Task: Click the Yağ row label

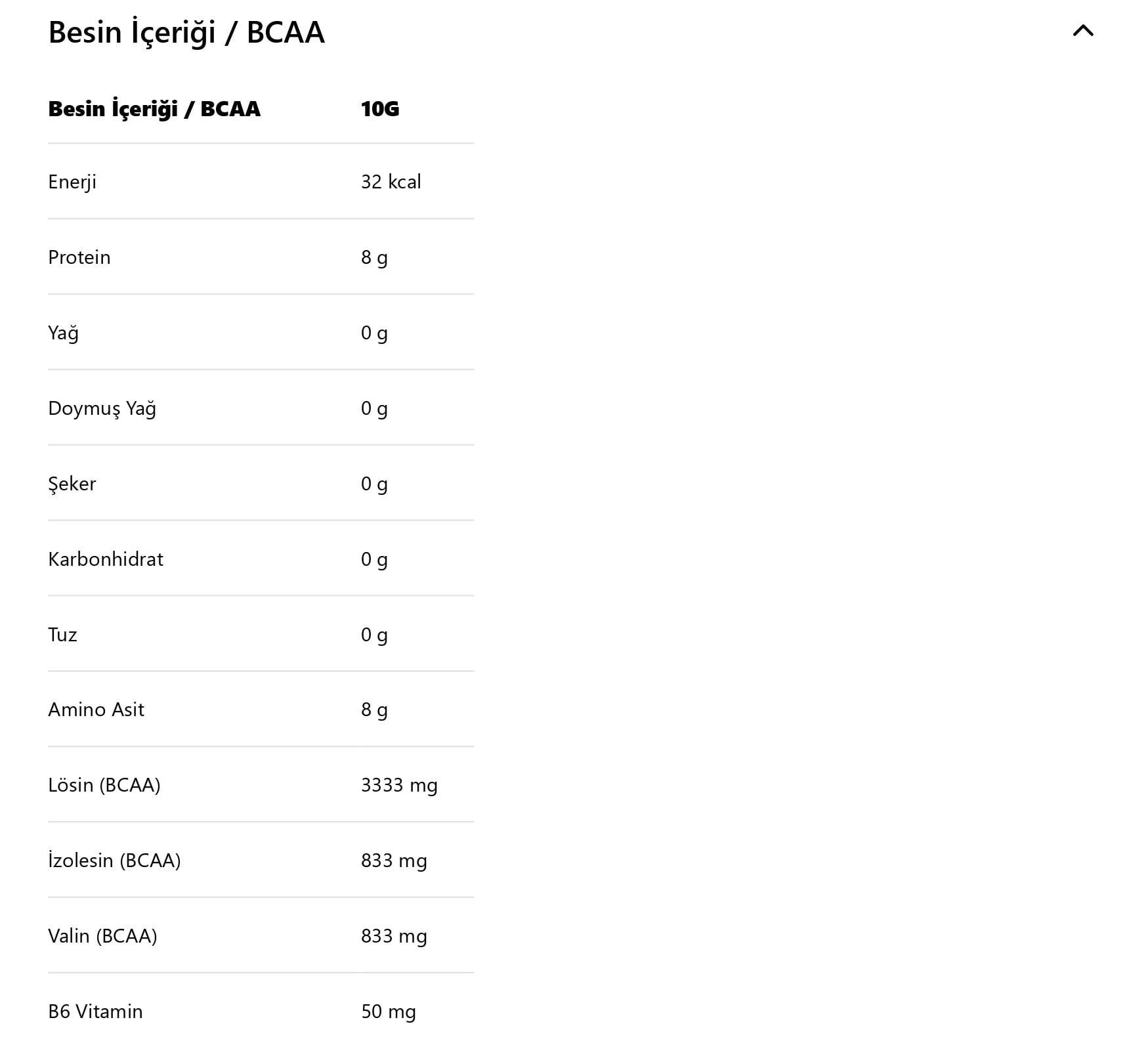Action: click(x=64, y=333)
